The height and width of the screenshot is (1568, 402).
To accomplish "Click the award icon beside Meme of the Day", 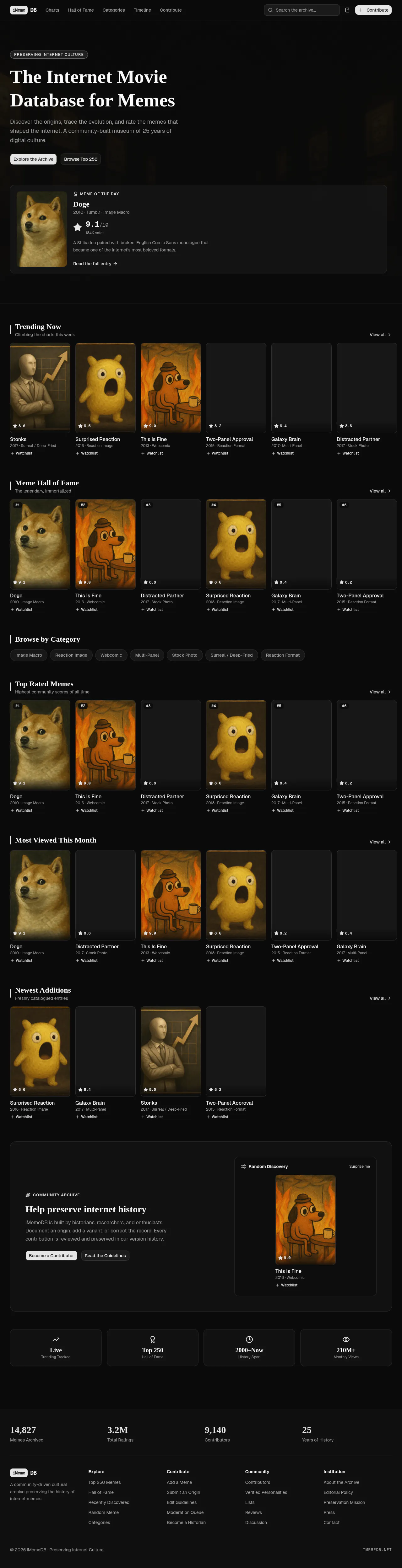I will pos(75,194).
